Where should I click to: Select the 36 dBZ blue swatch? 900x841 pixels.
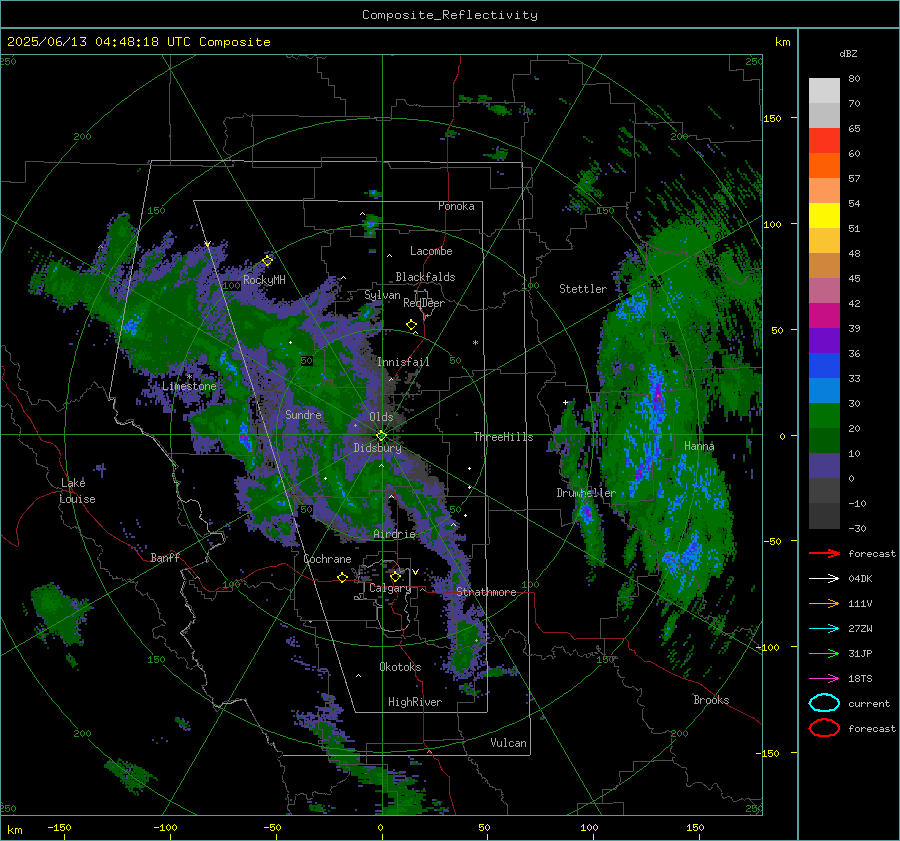point(824,365)
